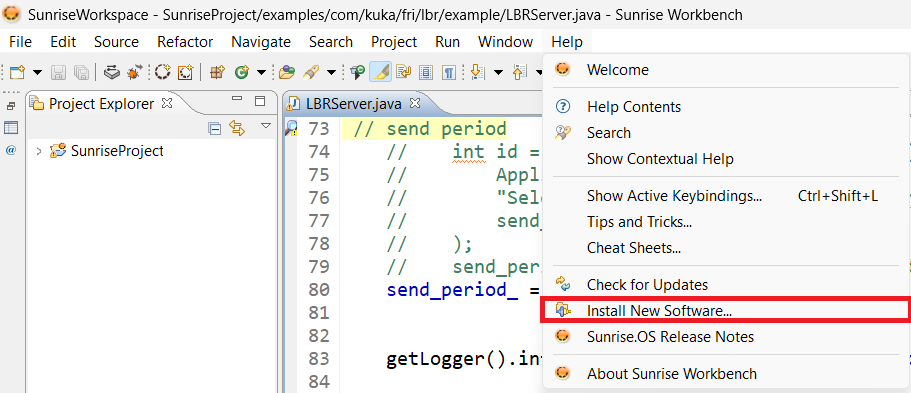Open the Next Annotation dropdown arrow

tap(498, 73)
